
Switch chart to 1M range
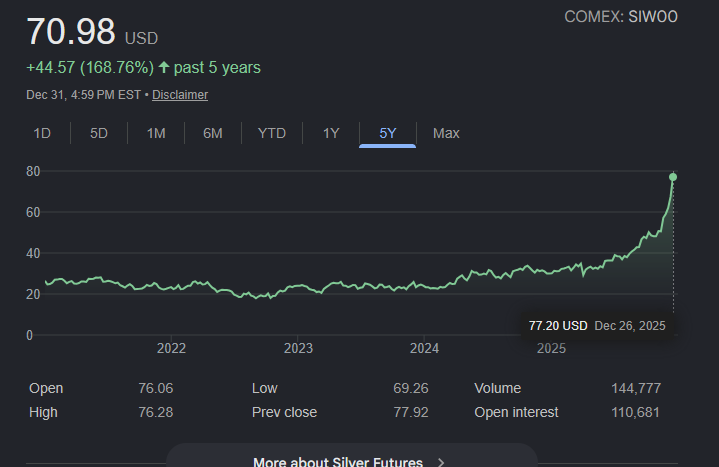pos(156,133)
